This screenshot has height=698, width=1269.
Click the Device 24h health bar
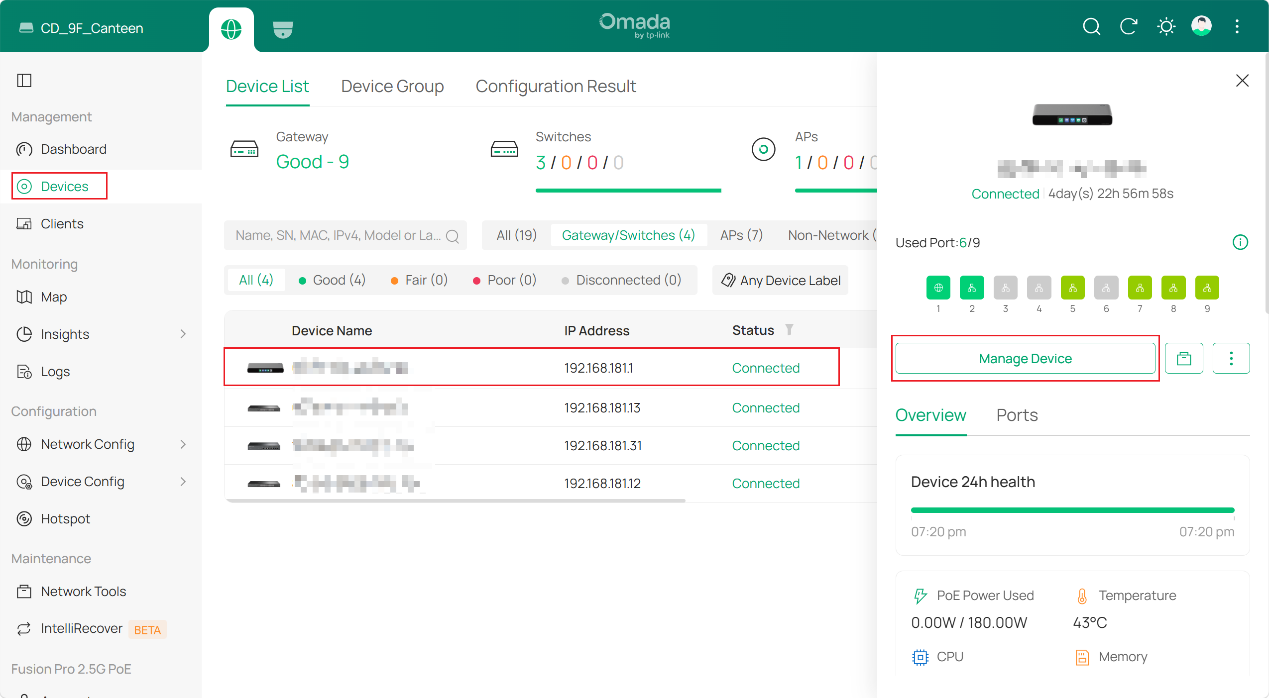[1072, 510]
